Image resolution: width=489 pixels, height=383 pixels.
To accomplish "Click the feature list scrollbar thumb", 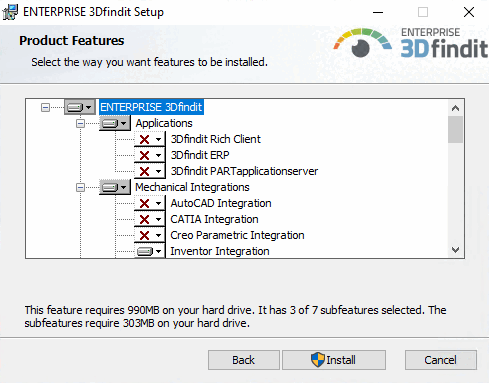I will pyautogui.click(x=455, y=129).
